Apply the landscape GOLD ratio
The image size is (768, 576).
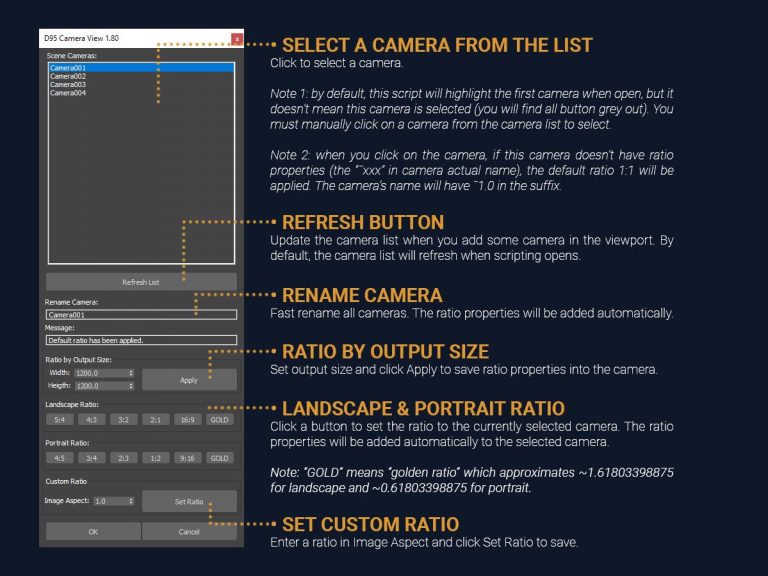[220, 419]
